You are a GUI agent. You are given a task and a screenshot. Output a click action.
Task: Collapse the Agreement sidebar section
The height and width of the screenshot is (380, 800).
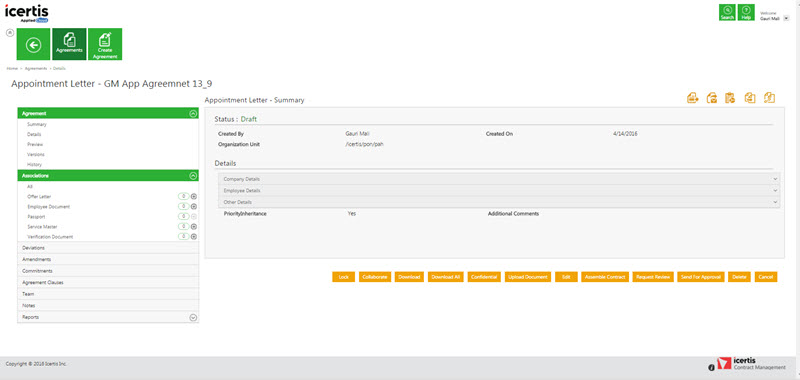click(193, 114)
